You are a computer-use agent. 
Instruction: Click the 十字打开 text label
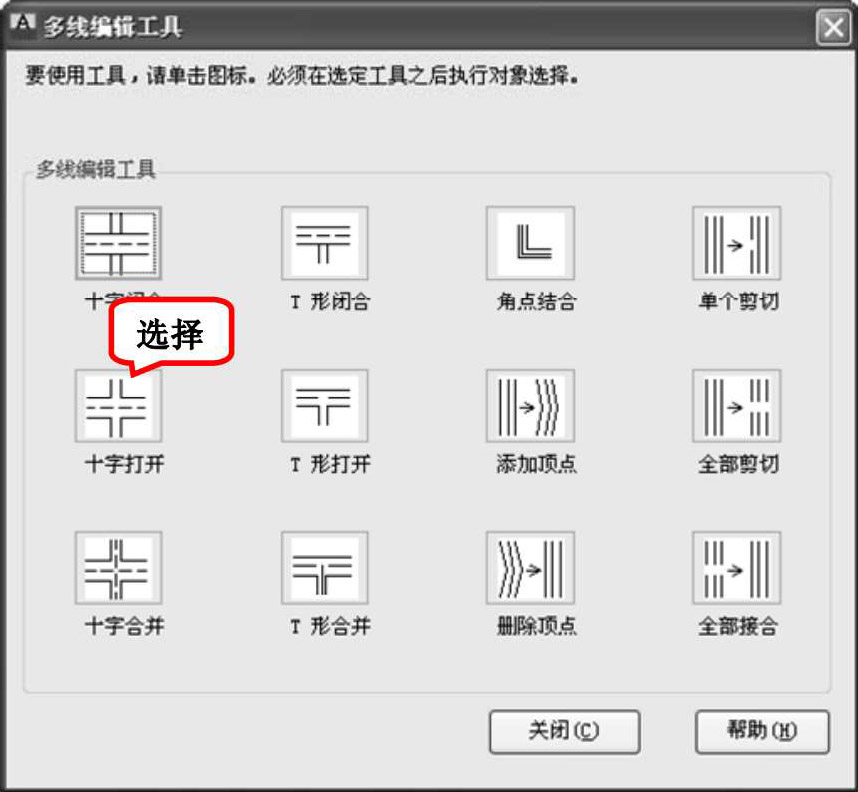pyautogui.click(x=125, y=464)
